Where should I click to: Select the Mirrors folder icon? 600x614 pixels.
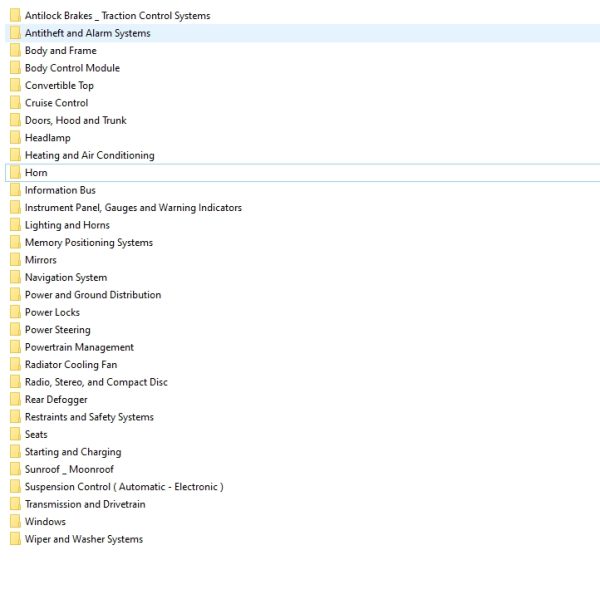point(15,260)
